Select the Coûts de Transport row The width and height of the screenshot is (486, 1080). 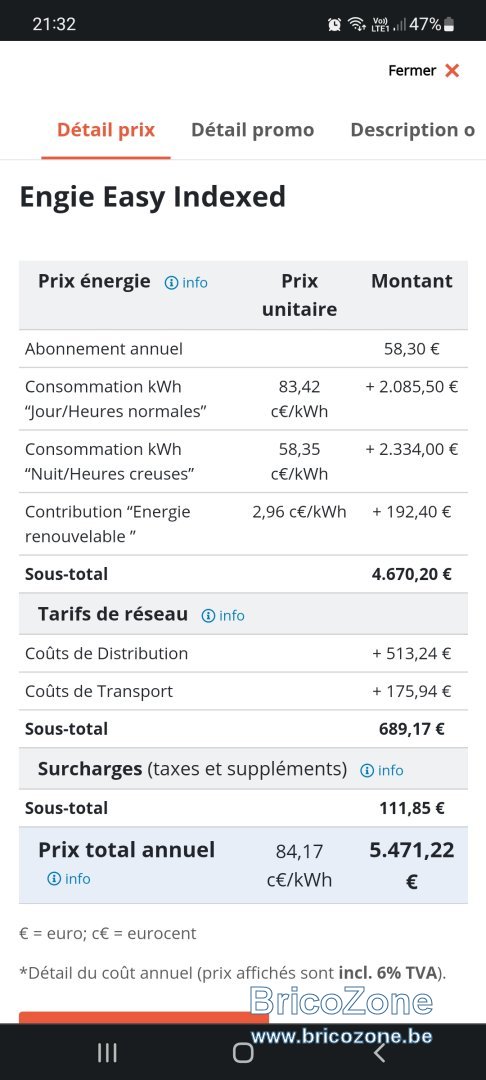tap(243, 691)
